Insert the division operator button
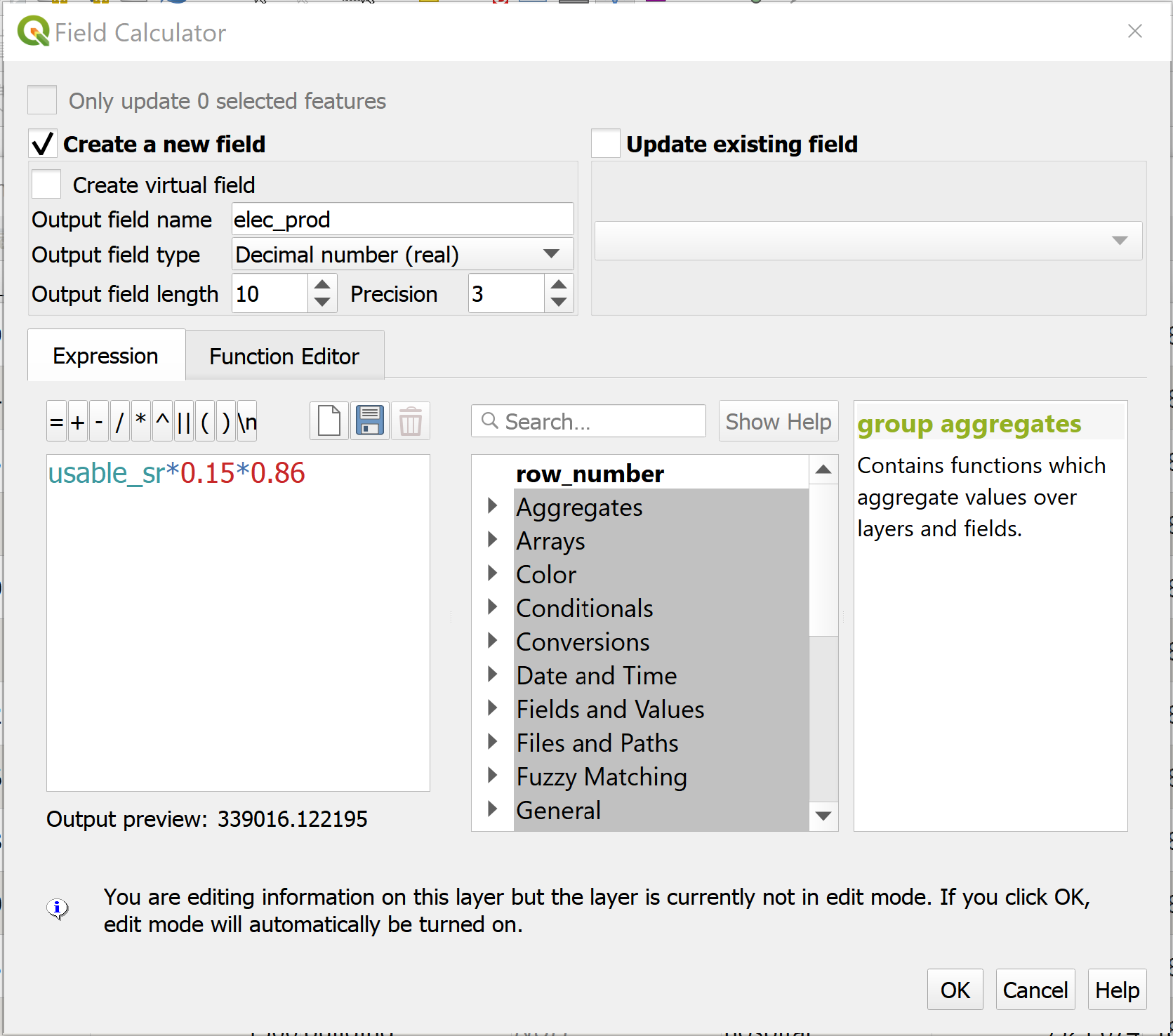 pyautogui.click(x=120, y=421)
